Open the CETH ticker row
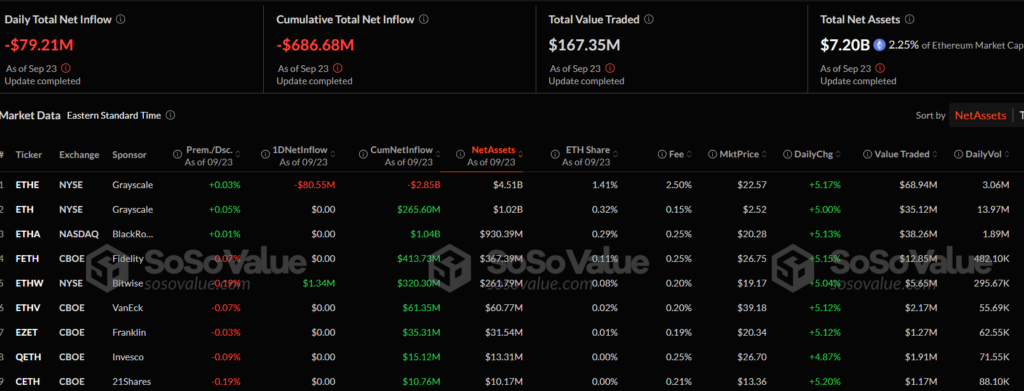Viewport: 1024px width, 391px height. pyautogui.click(x=27, y=381)
